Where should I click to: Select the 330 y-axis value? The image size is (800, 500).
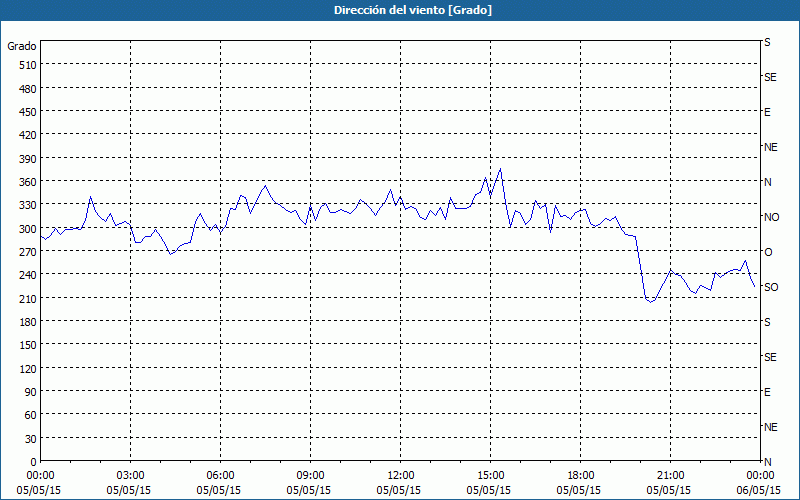pos(28,205)
